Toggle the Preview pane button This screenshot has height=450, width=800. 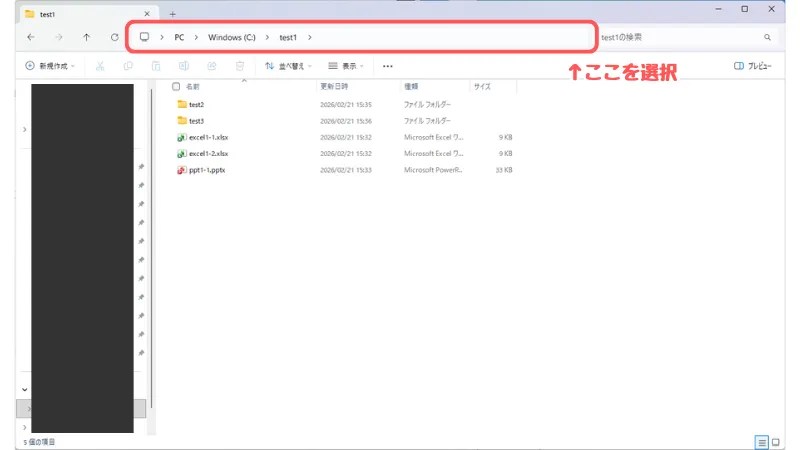point(753,66)
